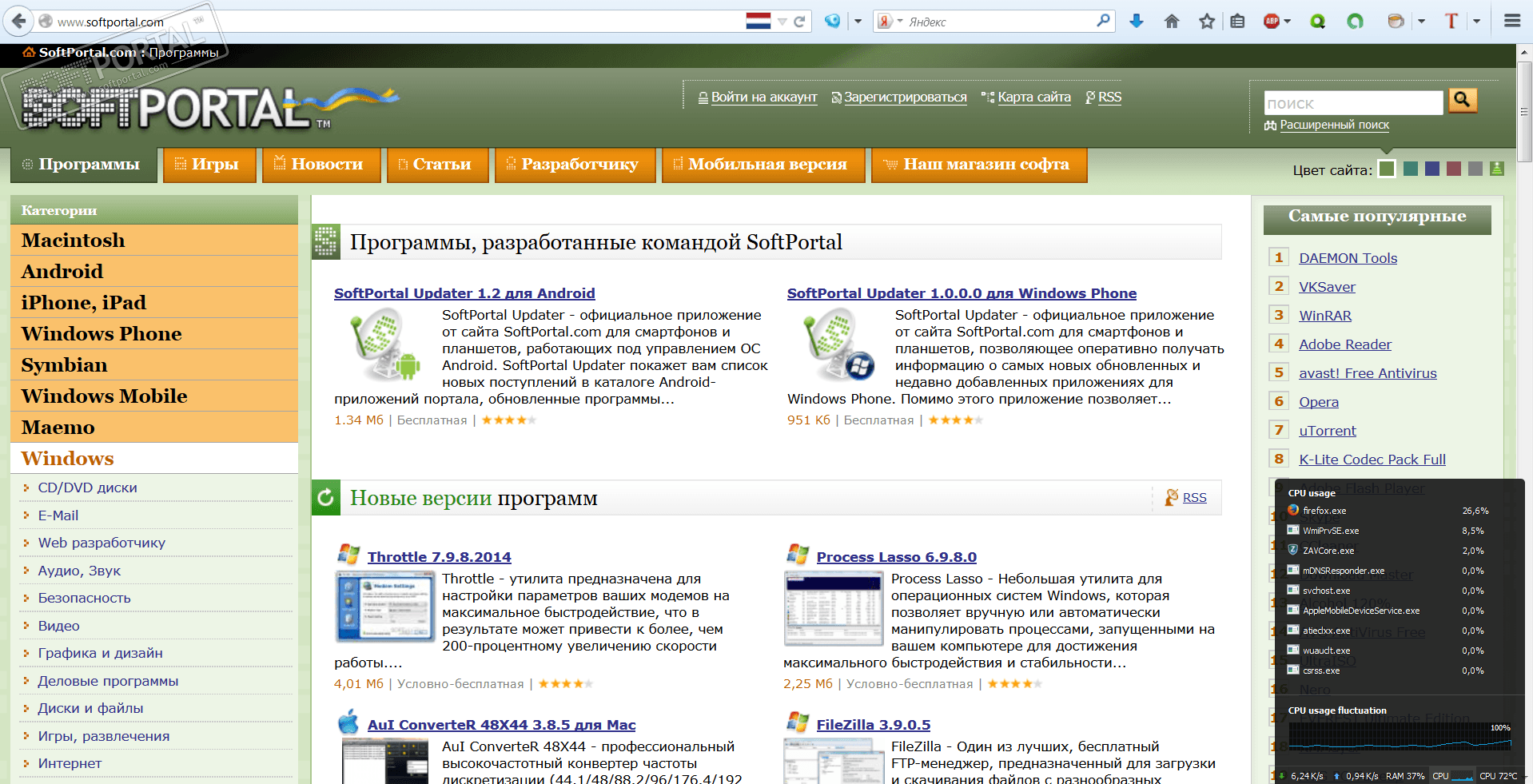Image resolution: width=1533 pixels, height=784 pixels.
Task: Choose the gray site color swatch
Action: (1475, 169)
